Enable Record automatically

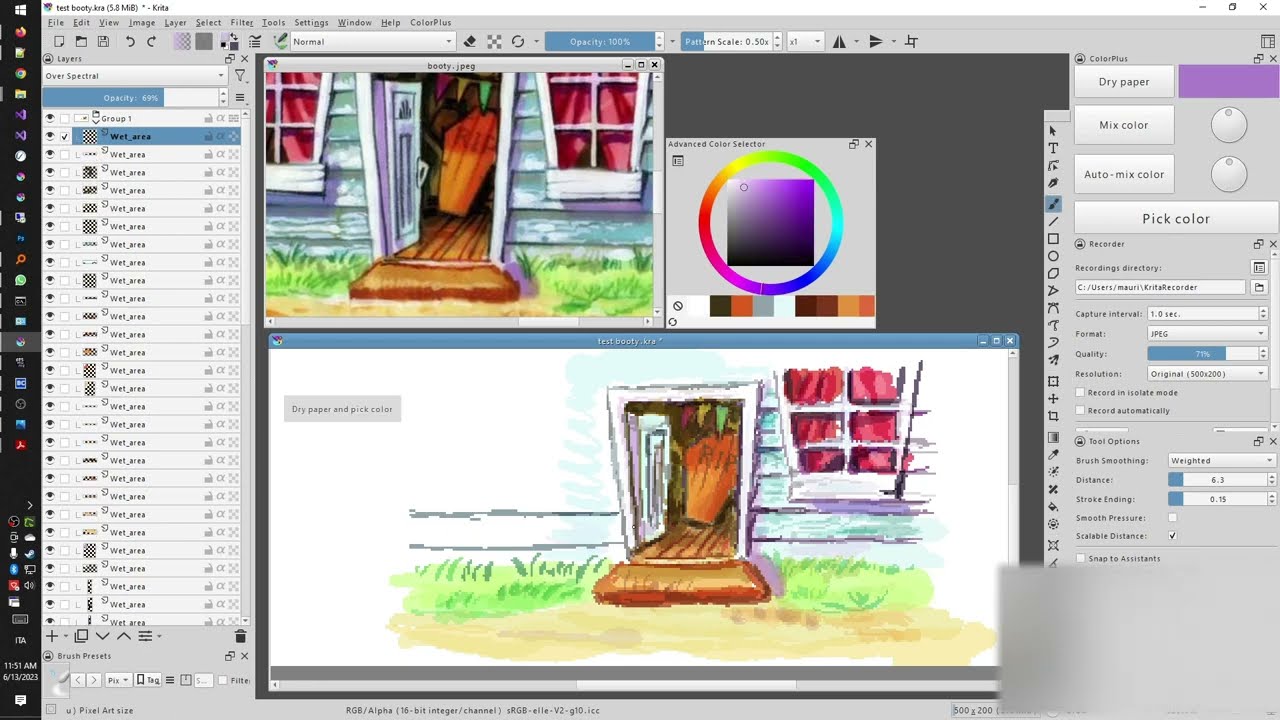pos(1080,411)
